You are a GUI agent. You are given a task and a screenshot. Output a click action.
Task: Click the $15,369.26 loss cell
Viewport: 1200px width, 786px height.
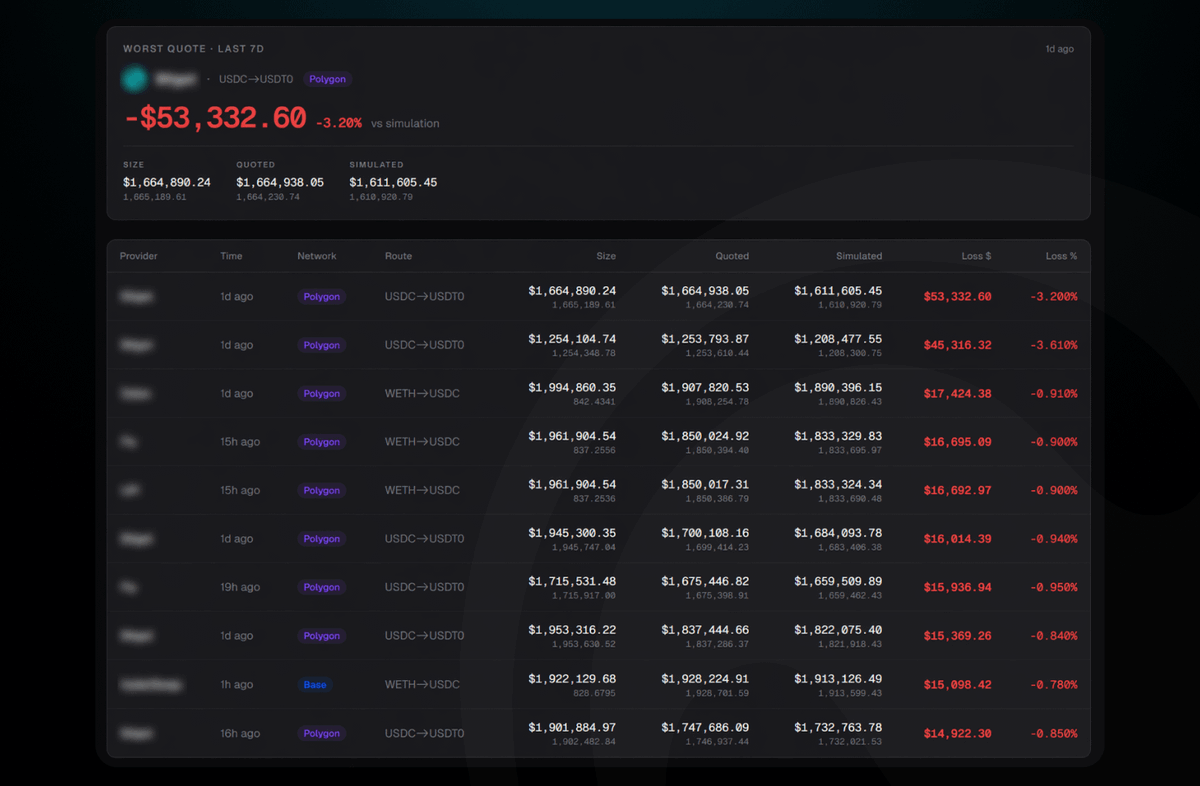tap(958, 636)
